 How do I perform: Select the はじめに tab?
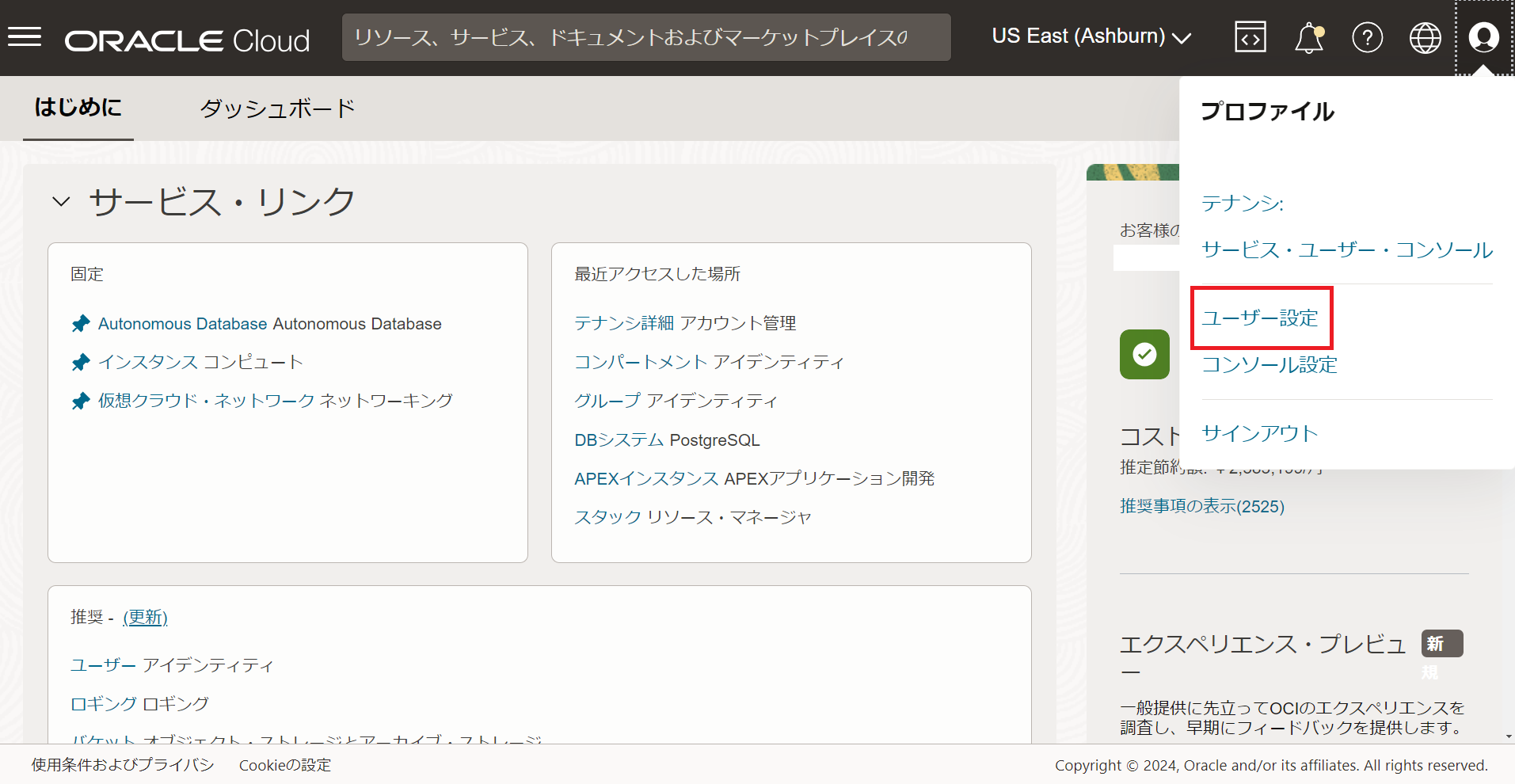(x=78, y=108)
